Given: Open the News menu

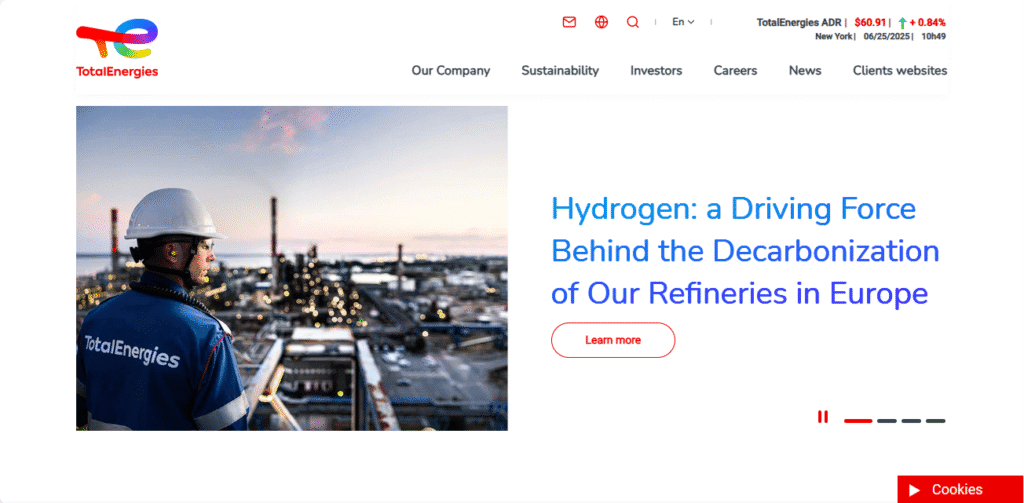Looking at the screenshot, I should point(805,71).
